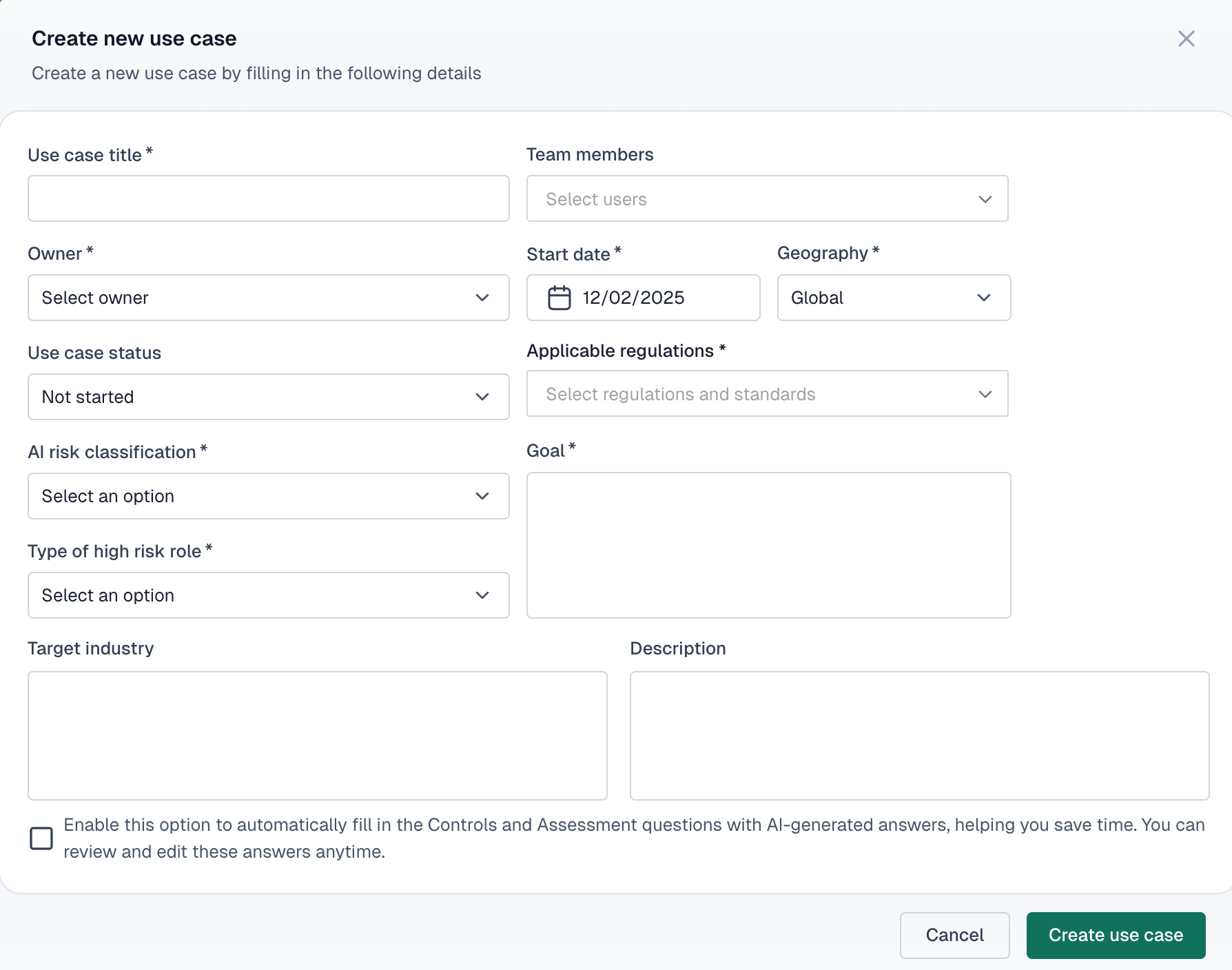
Task: Click the Use case title input field
Action: click(x=268, y=198)
